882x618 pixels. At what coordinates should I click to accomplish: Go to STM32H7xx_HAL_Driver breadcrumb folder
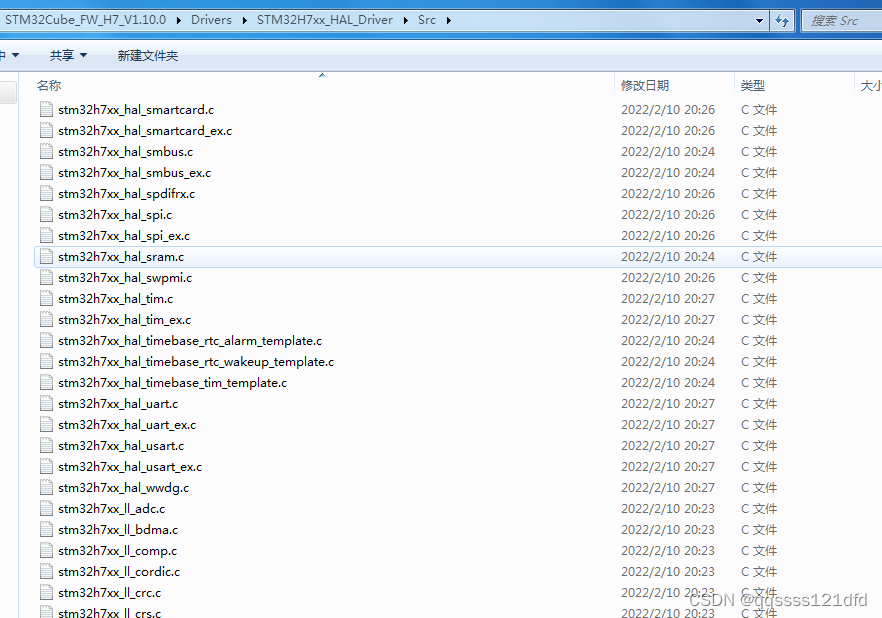click(x=325, y=20)
